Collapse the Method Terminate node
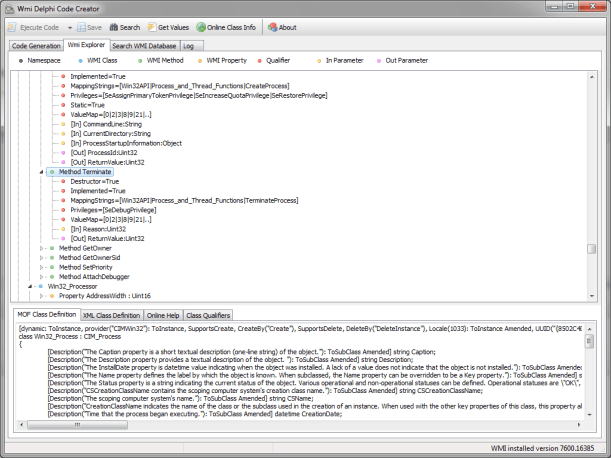 click(41, 172)
